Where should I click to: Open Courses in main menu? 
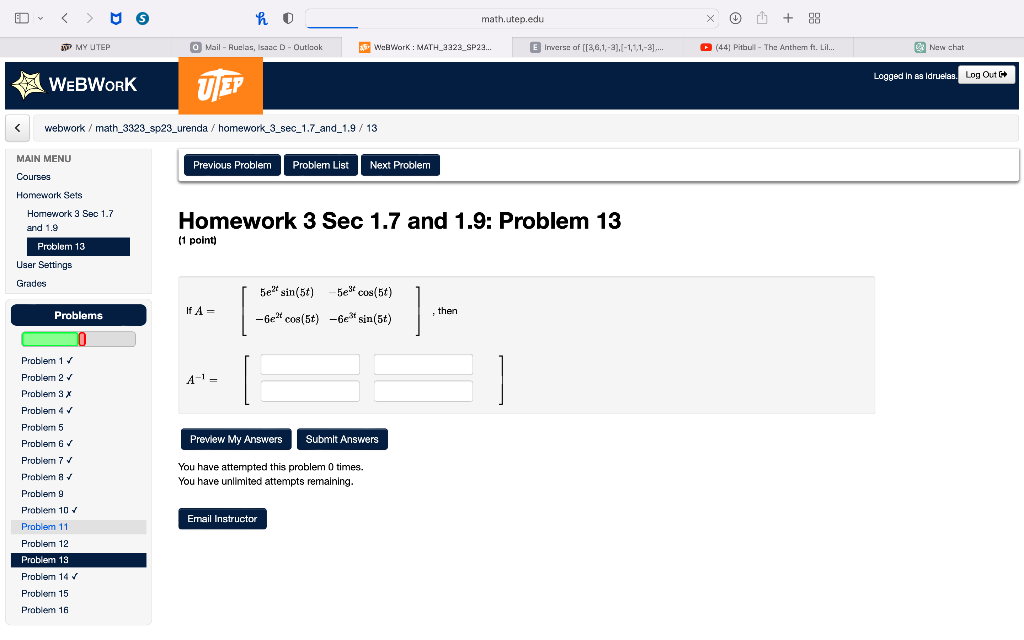click(33, 177)
